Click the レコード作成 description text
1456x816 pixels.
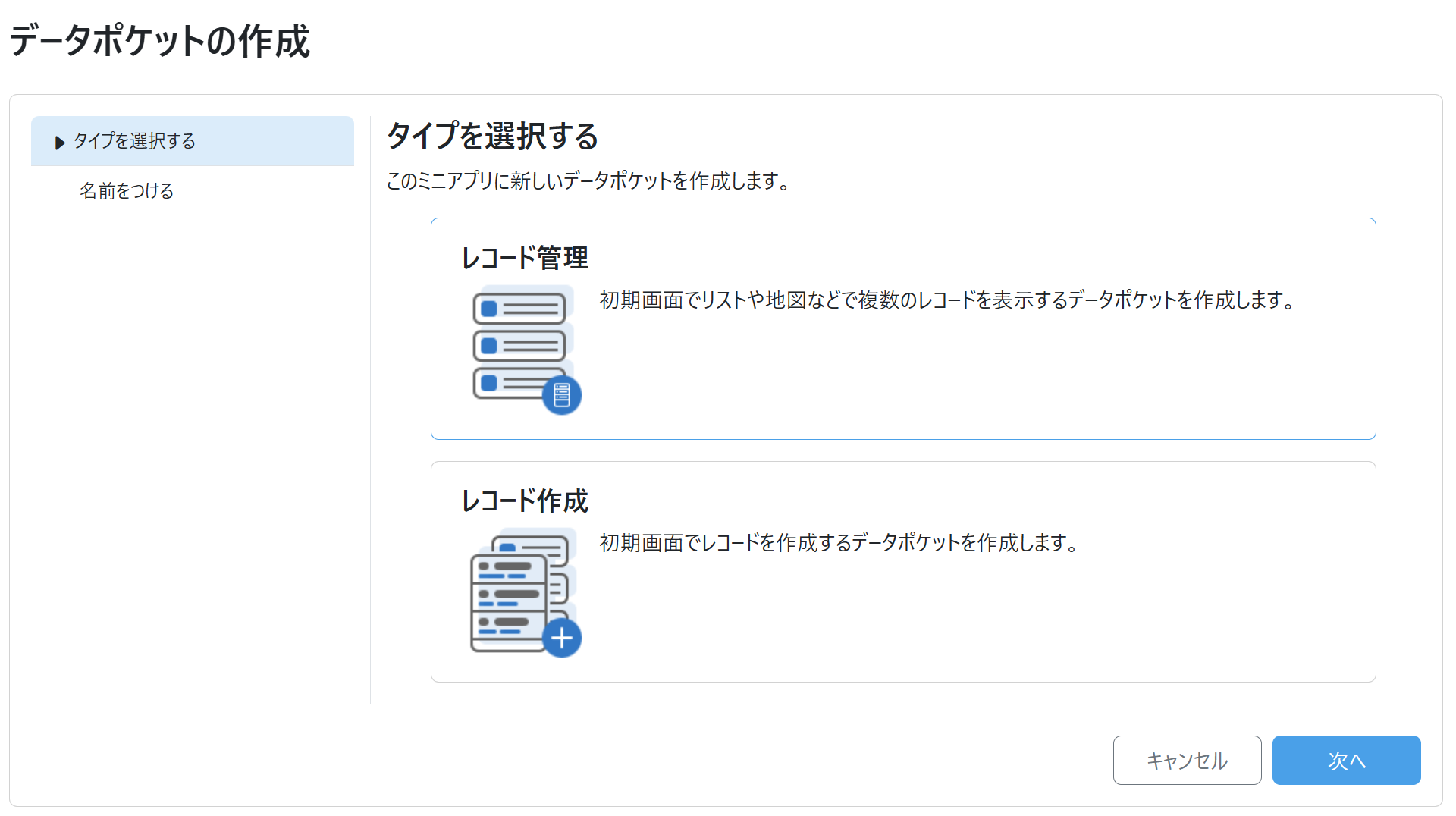pyautogui.click(x=839, y=543)
